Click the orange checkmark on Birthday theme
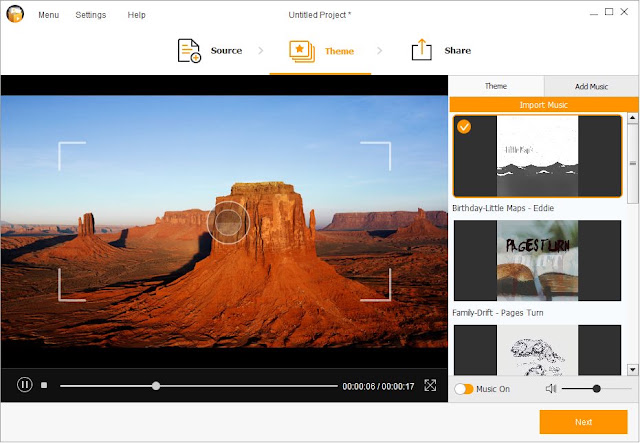The image size is (640, 443). point(464,127)
